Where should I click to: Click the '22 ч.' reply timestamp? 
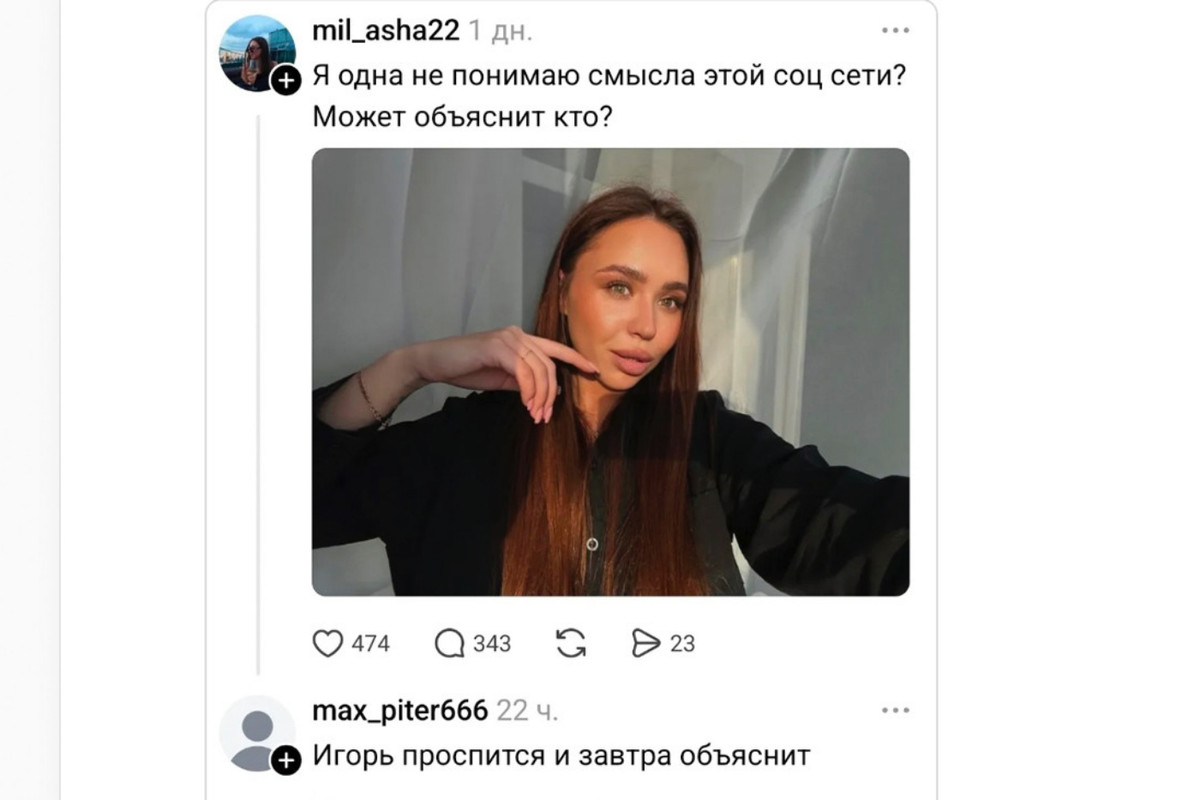coord(527,712)
